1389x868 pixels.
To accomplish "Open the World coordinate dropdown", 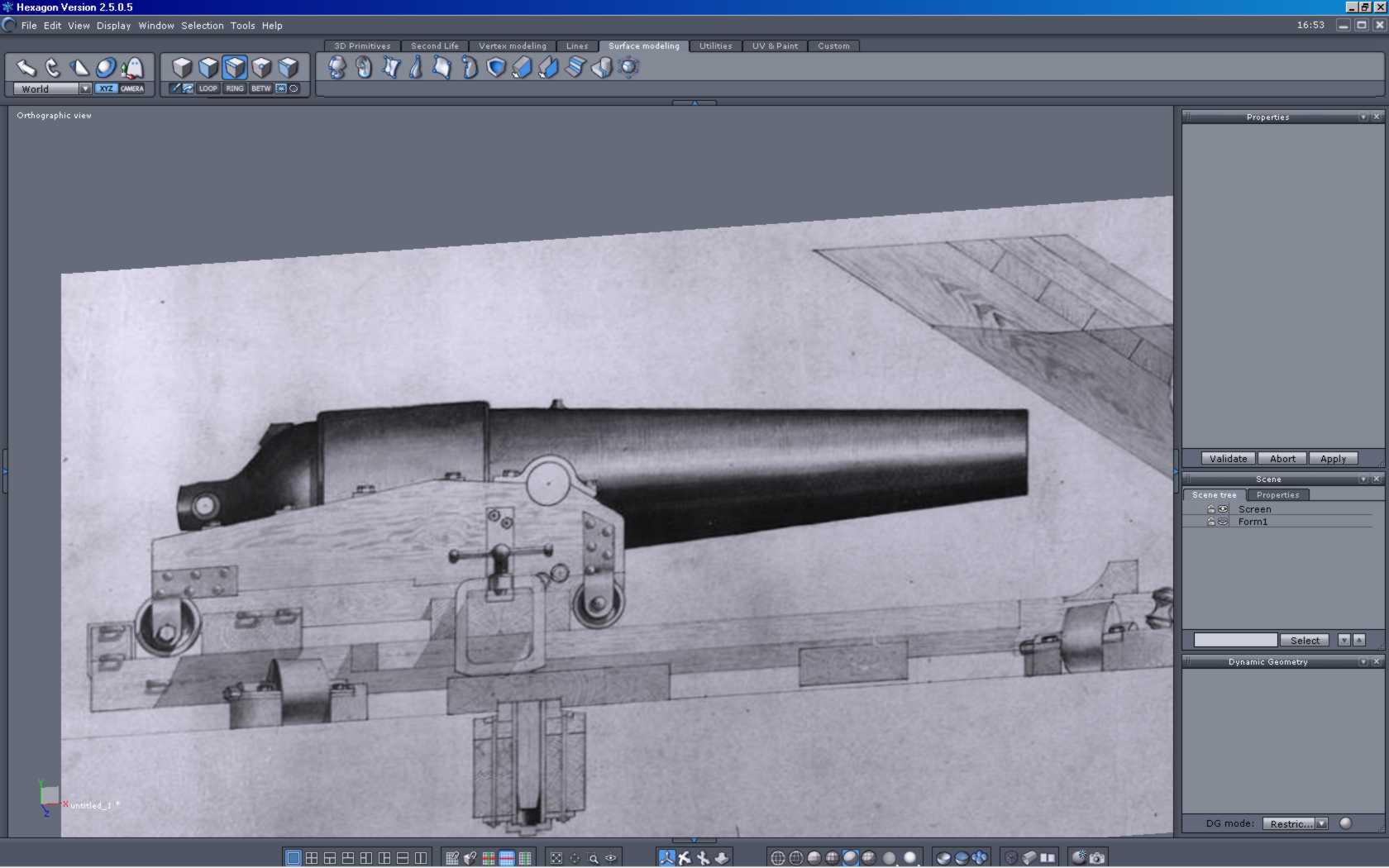I will (x=84, y=88).
